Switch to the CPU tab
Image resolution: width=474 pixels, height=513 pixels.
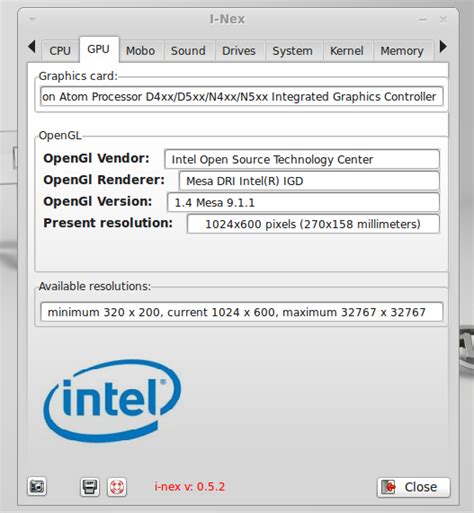[60, 51]
